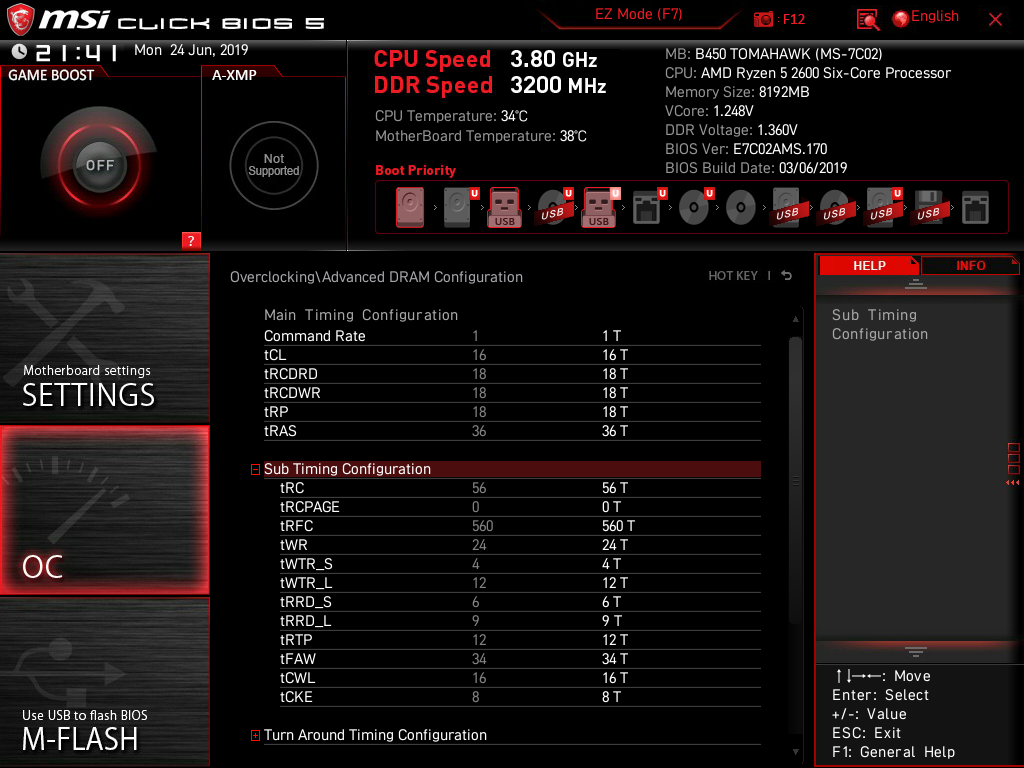Select the UEFI optical disc boot icon

695,208
